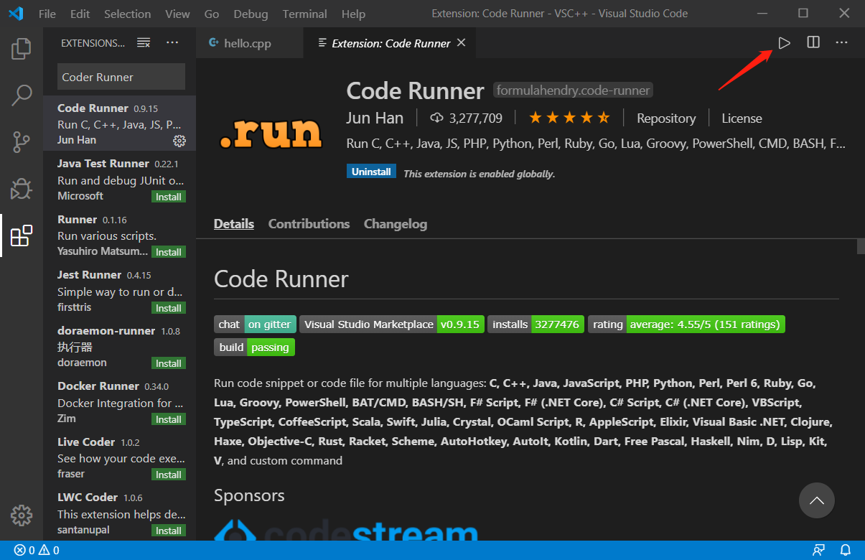Open the Code Runner manage gear
The image size is (865, 560).
pos(179,141)
